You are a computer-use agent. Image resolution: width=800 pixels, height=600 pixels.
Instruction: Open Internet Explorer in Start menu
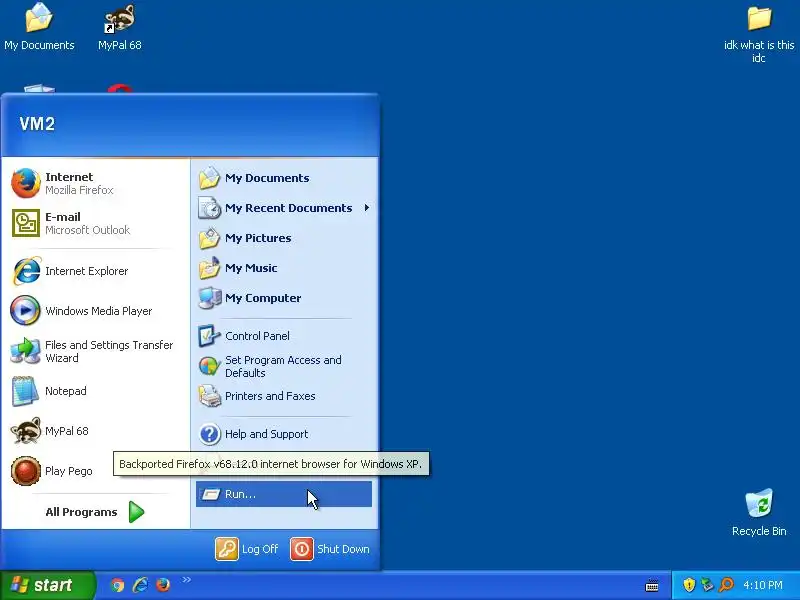click(95, 271)
